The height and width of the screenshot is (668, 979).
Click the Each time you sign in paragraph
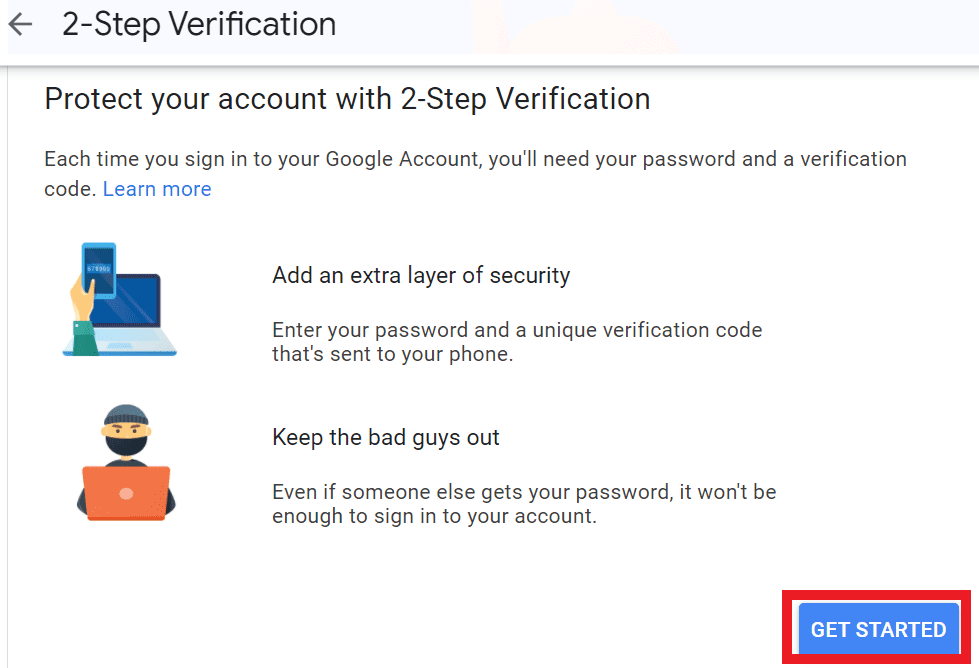[x=475, y=174]
